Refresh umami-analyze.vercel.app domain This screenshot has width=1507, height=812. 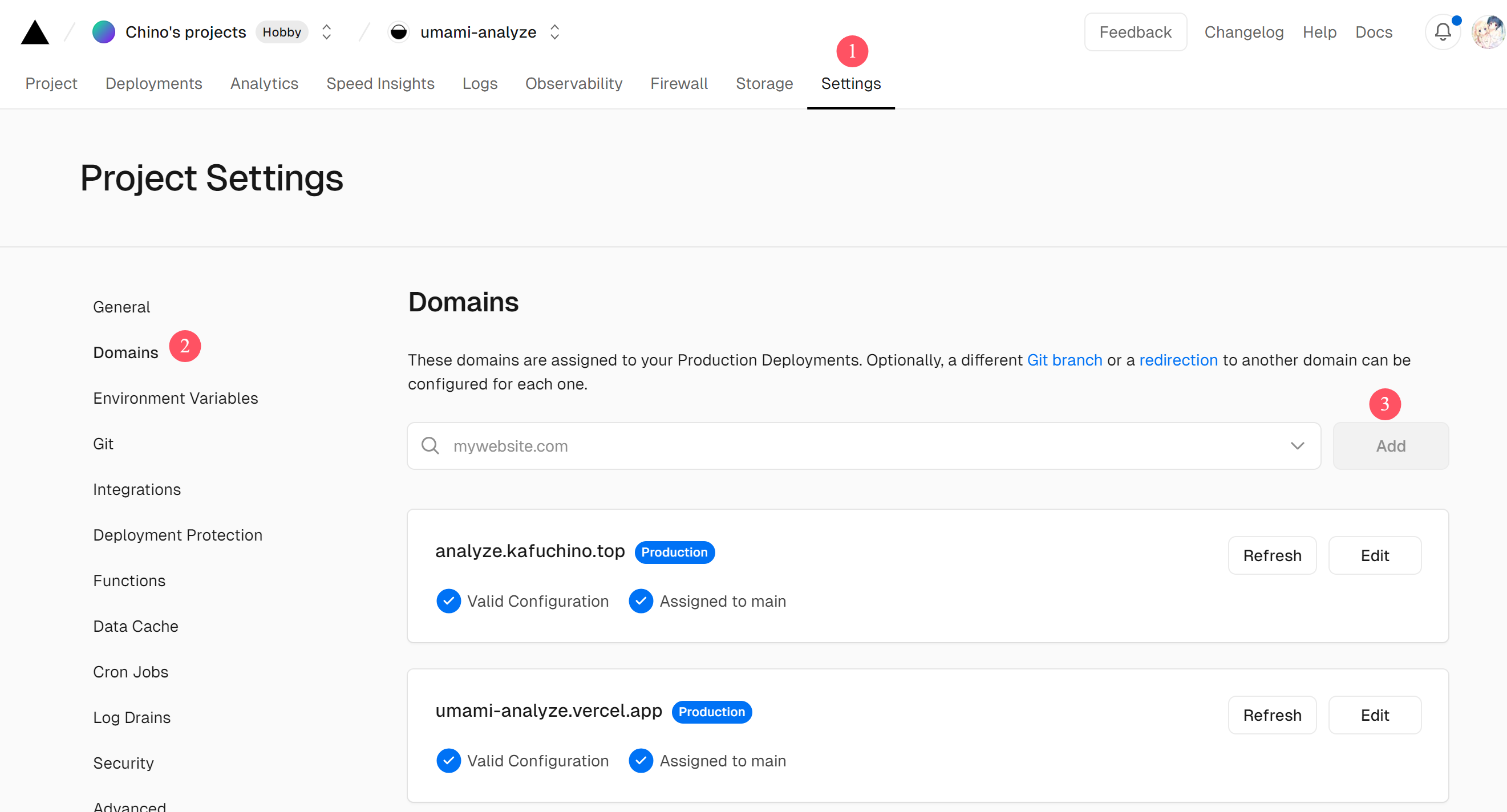[1272, 716]
